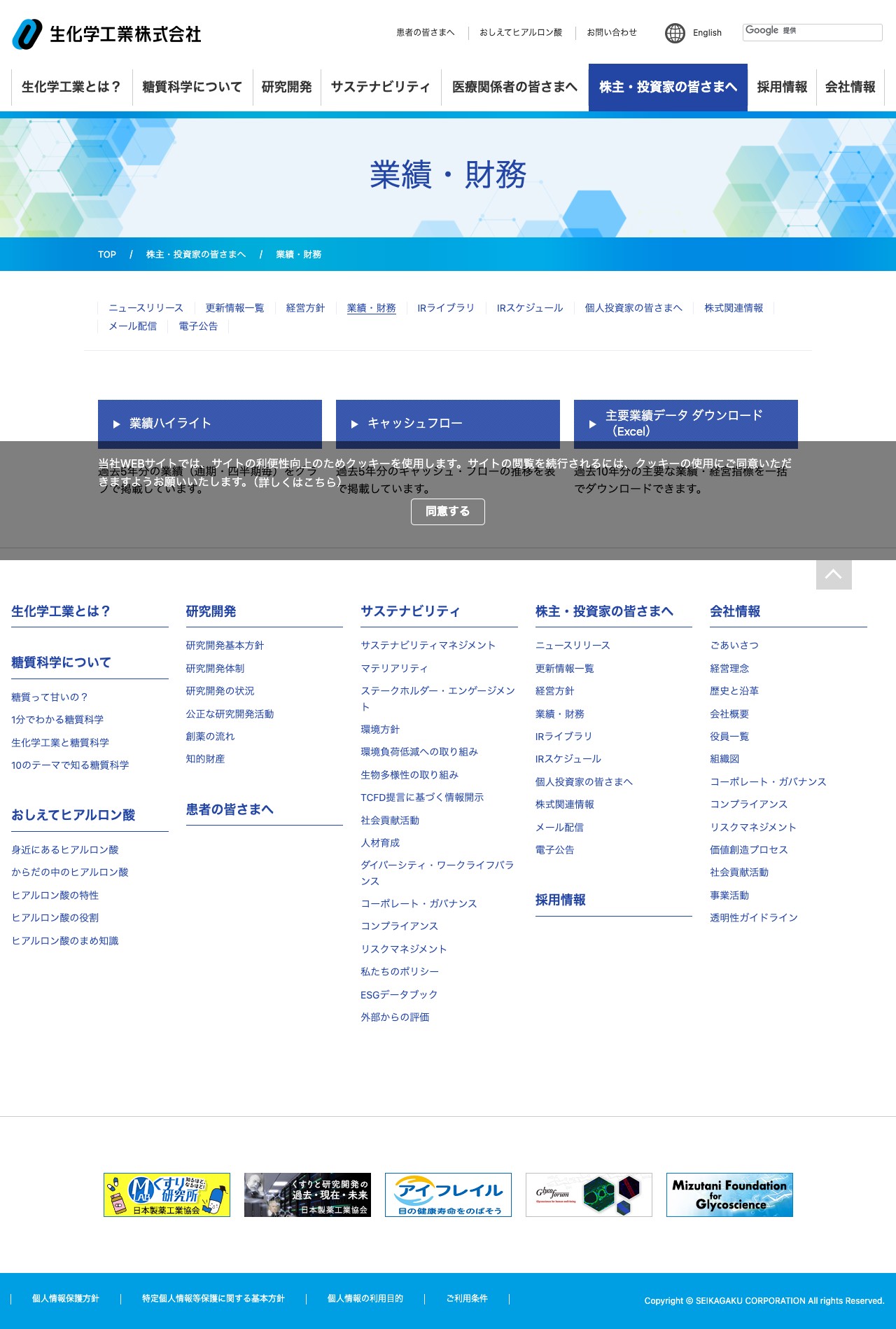Open 歴史と沿革 footer link

click(x=734, y=691)
